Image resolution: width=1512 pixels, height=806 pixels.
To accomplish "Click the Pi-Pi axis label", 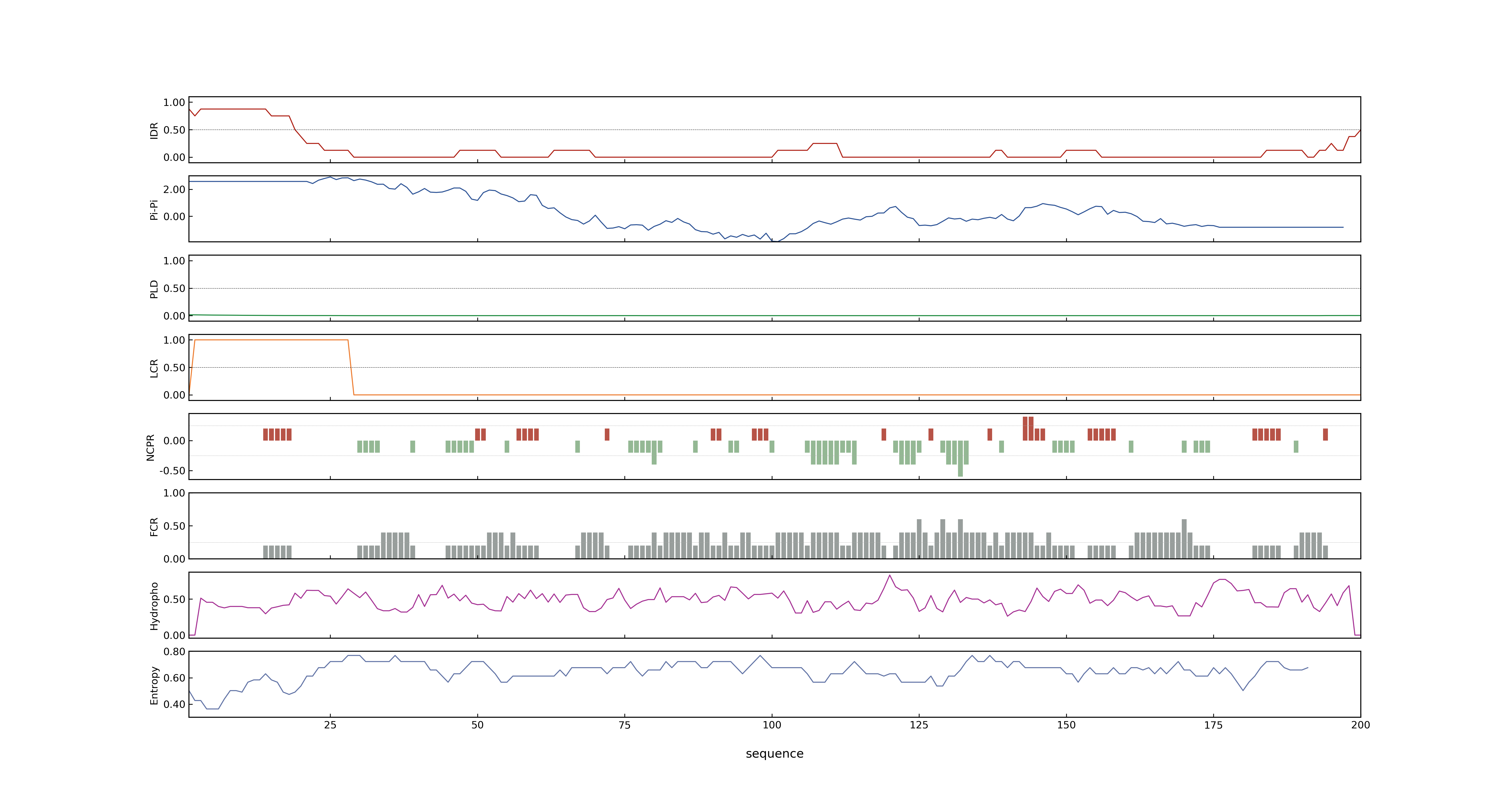I will (x=154, y=209).
